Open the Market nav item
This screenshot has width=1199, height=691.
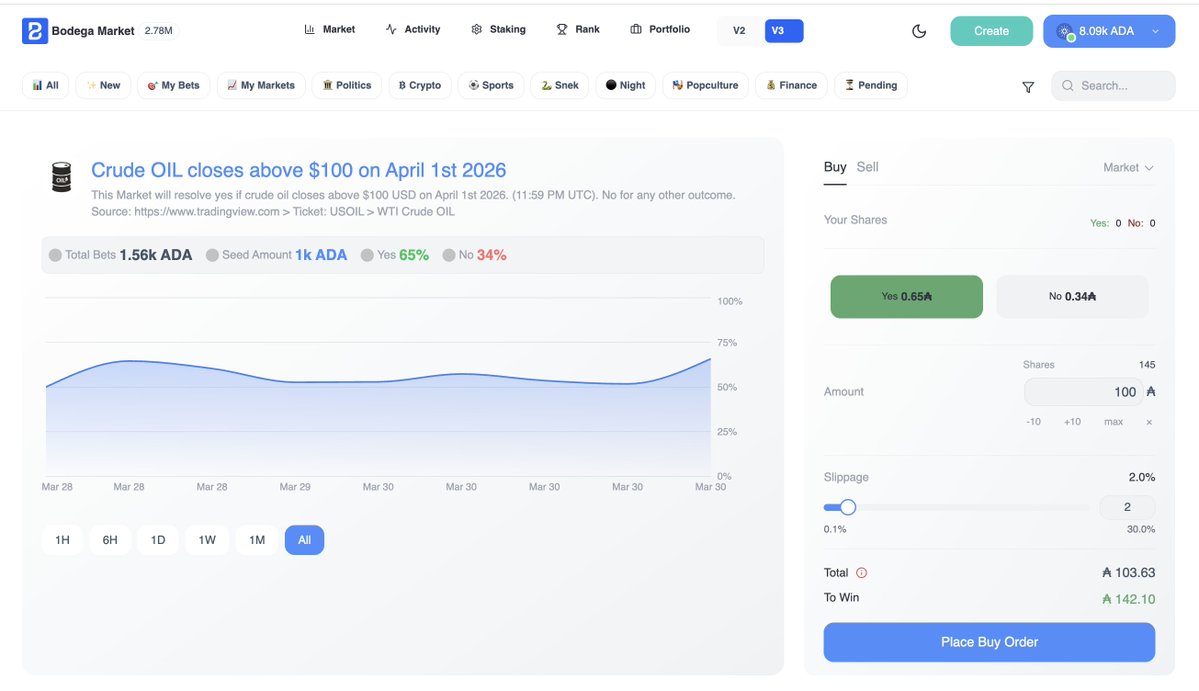[330, 29]
